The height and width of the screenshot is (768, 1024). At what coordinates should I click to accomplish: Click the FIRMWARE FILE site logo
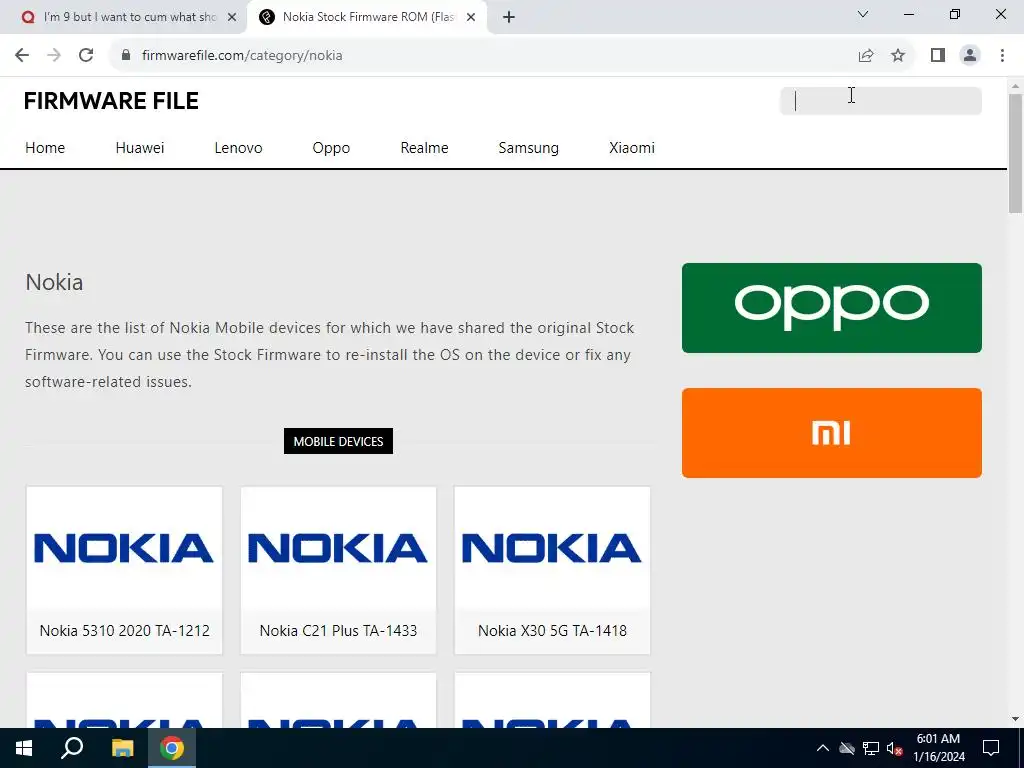coord(111,101)
